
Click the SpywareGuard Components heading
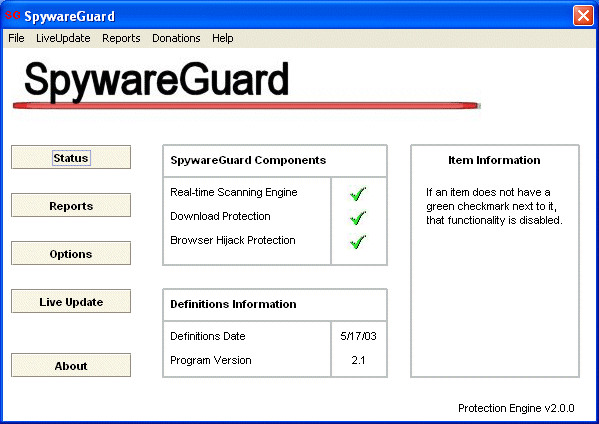[248, 160]
